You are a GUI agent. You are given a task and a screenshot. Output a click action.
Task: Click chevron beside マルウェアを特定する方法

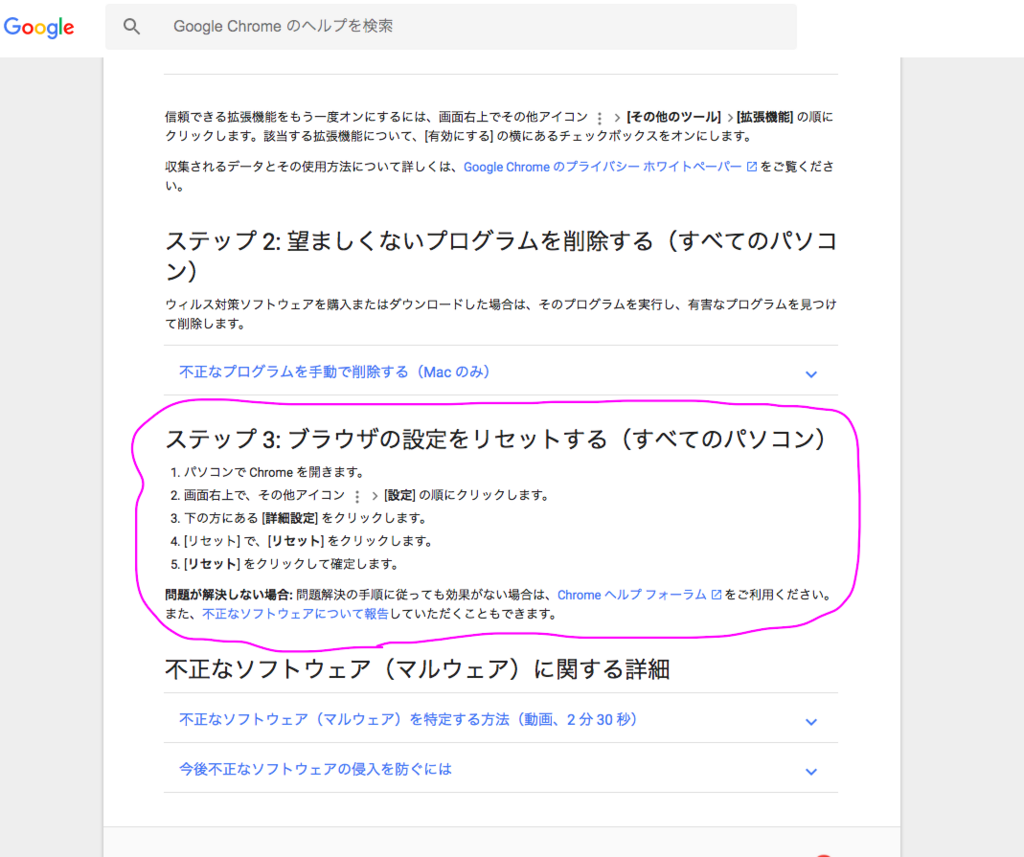pyautogui.click(x=811, y=722)
